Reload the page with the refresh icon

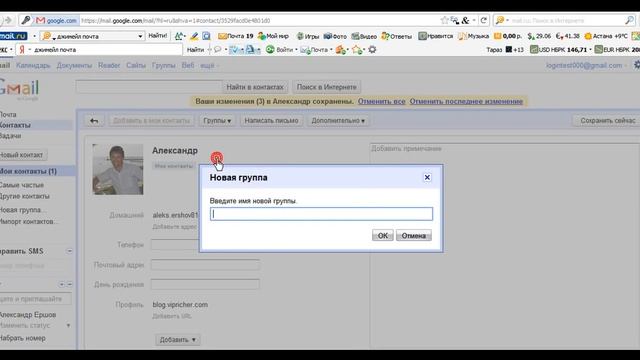(484, 20)
